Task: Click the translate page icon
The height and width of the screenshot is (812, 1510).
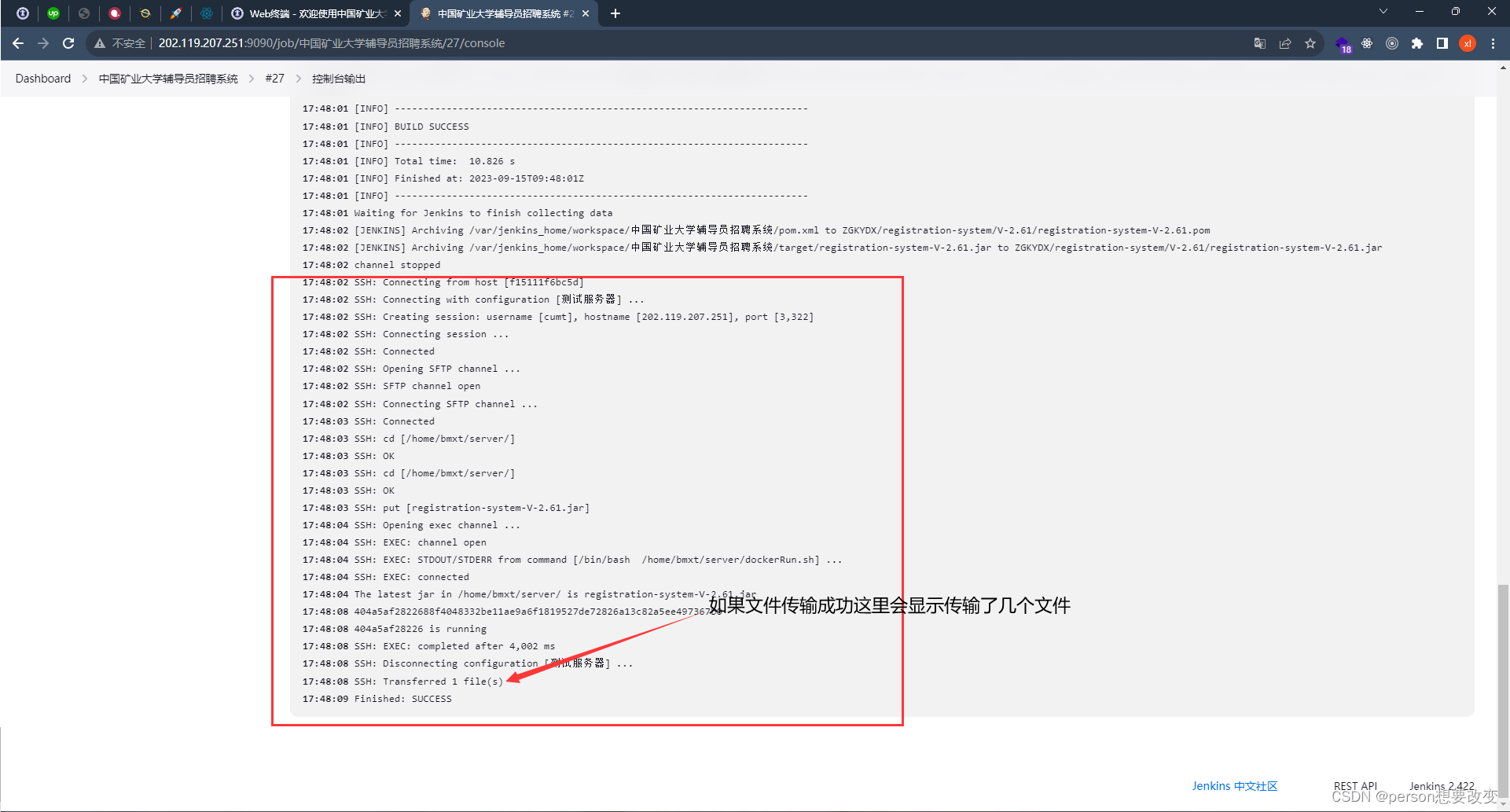Action: click(x=1260, y=43)
